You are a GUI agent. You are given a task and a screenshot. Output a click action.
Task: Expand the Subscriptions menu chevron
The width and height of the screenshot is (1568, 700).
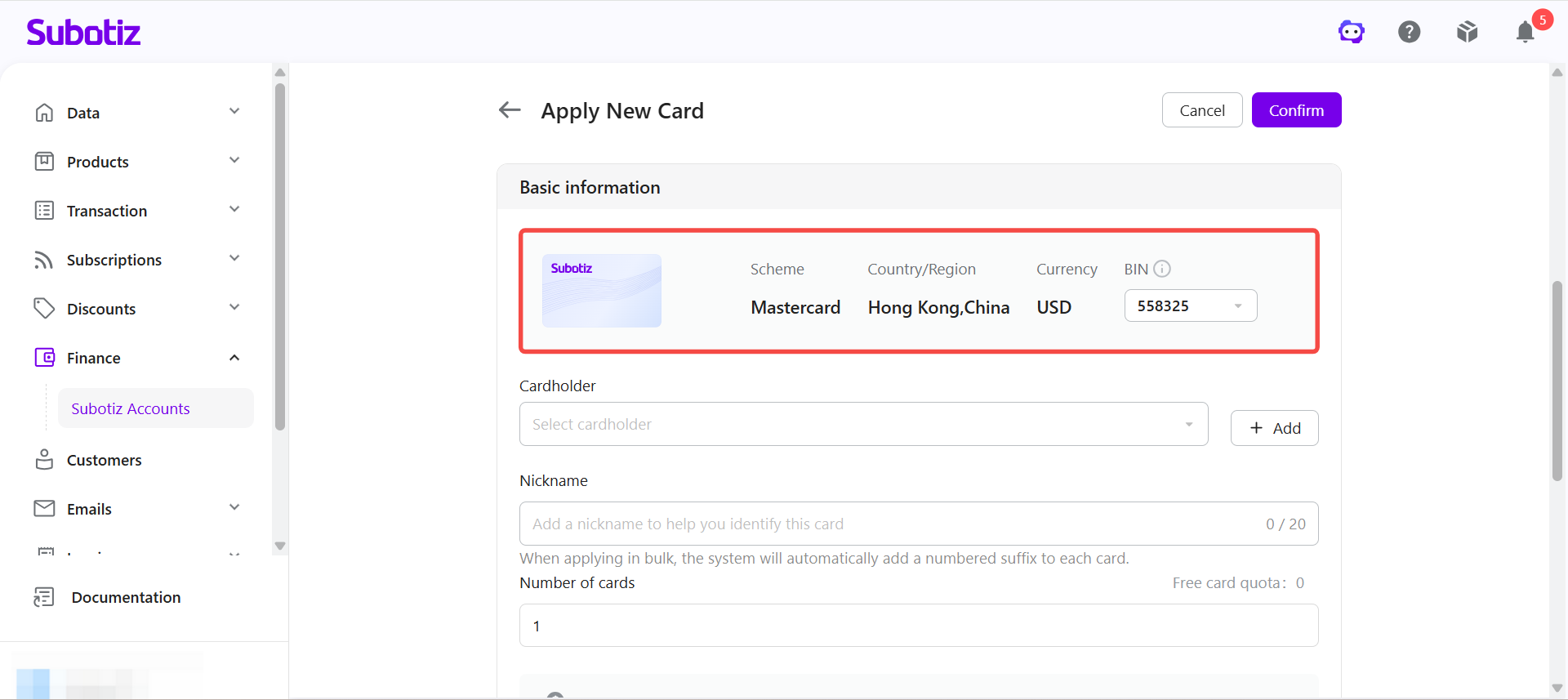(x=234, y=258)
